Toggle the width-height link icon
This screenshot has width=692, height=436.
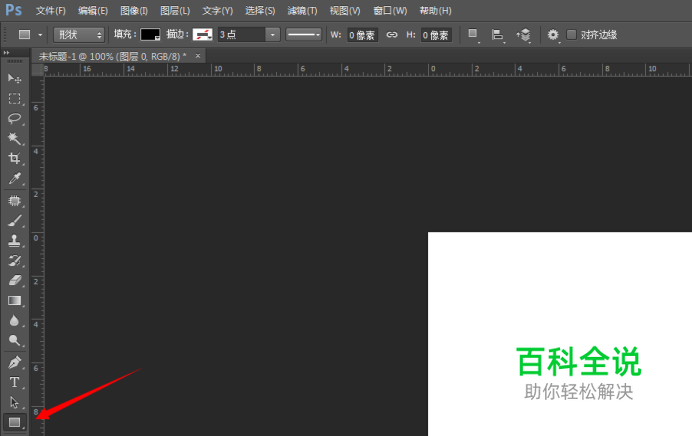(x=392, y=34)
